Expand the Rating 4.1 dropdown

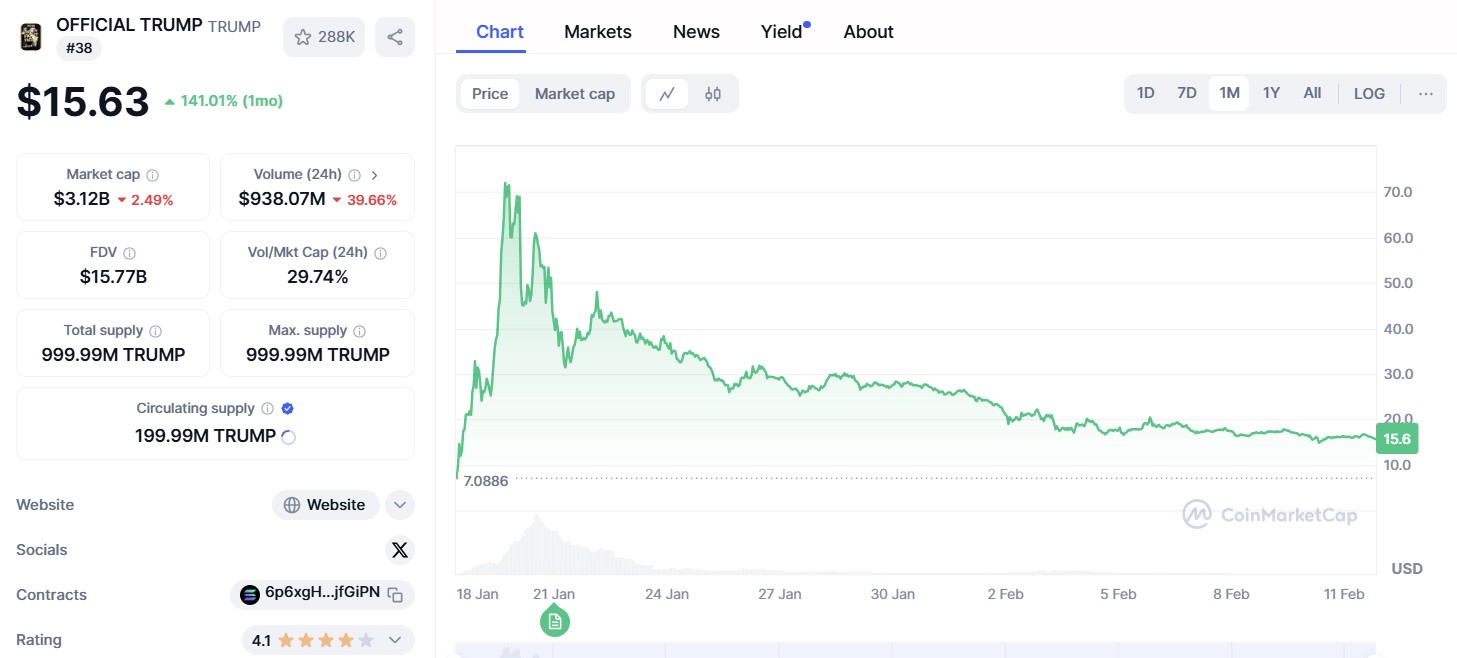(x=395, y=640)
